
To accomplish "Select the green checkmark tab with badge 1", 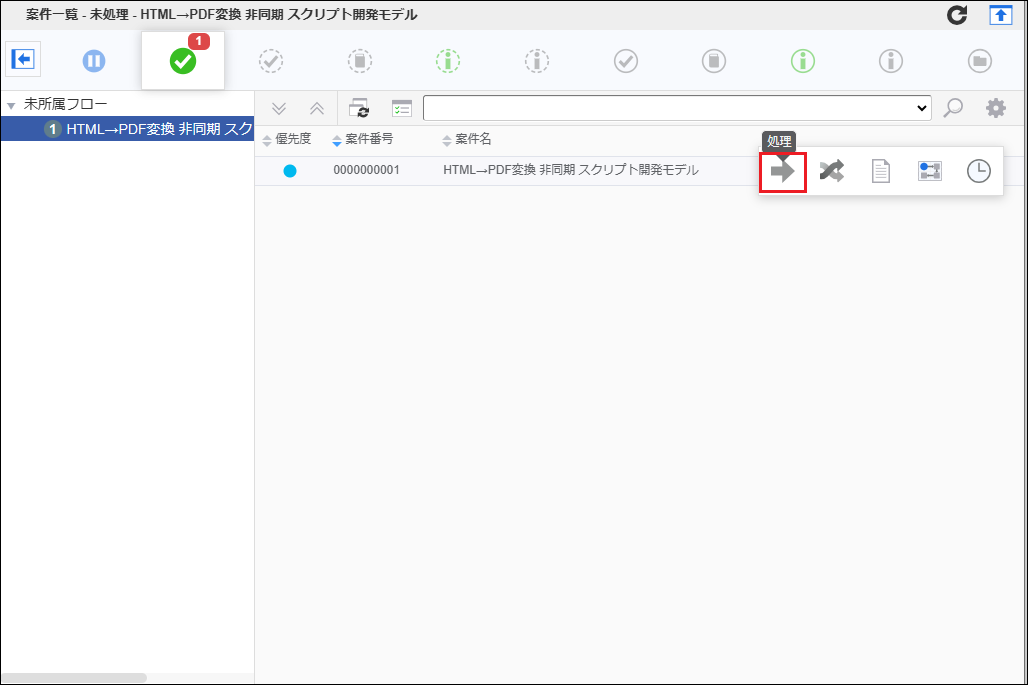I will [183, 61].
